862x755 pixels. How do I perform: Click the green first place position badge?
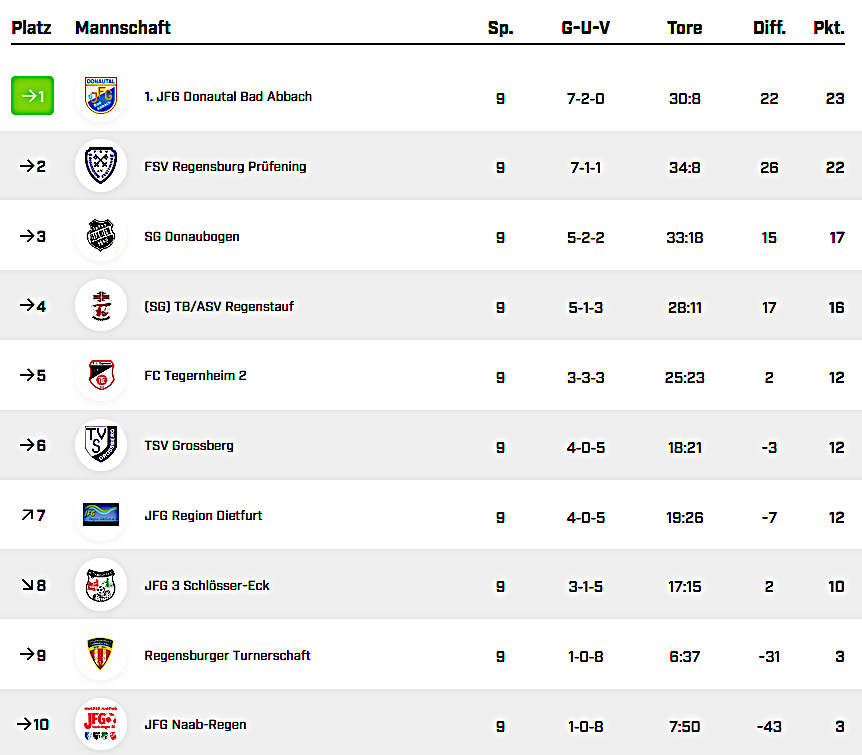pos(32,96)
